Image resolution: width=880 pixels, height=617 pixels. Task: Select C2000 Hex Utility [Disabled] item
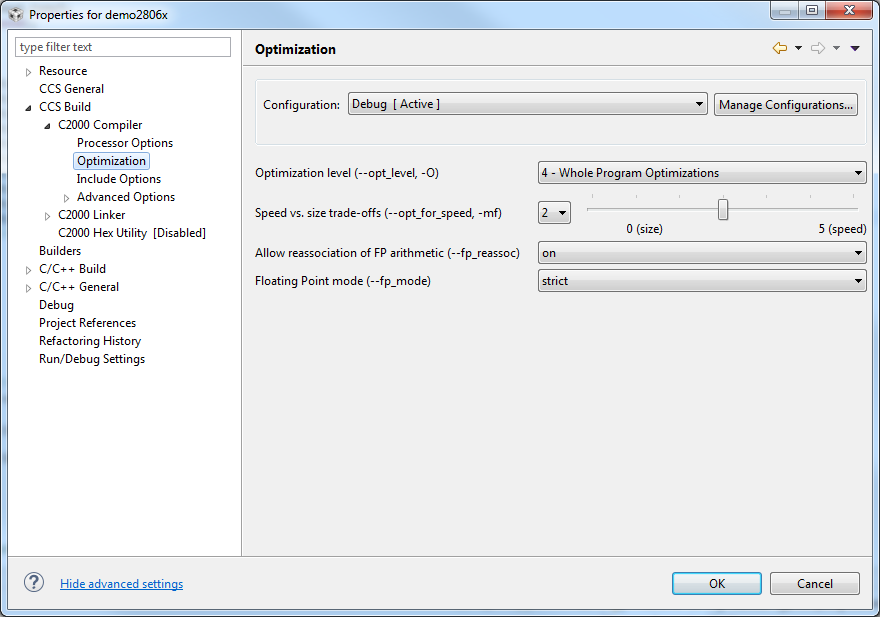point(132,232)
